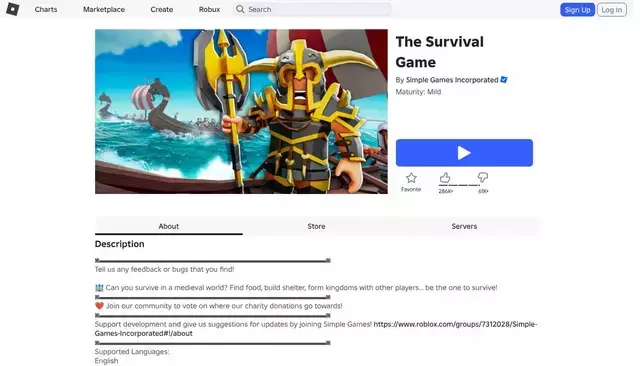The image size is (640, 366).
Task: Click the castle emoji icon
Action: point(99,288)
